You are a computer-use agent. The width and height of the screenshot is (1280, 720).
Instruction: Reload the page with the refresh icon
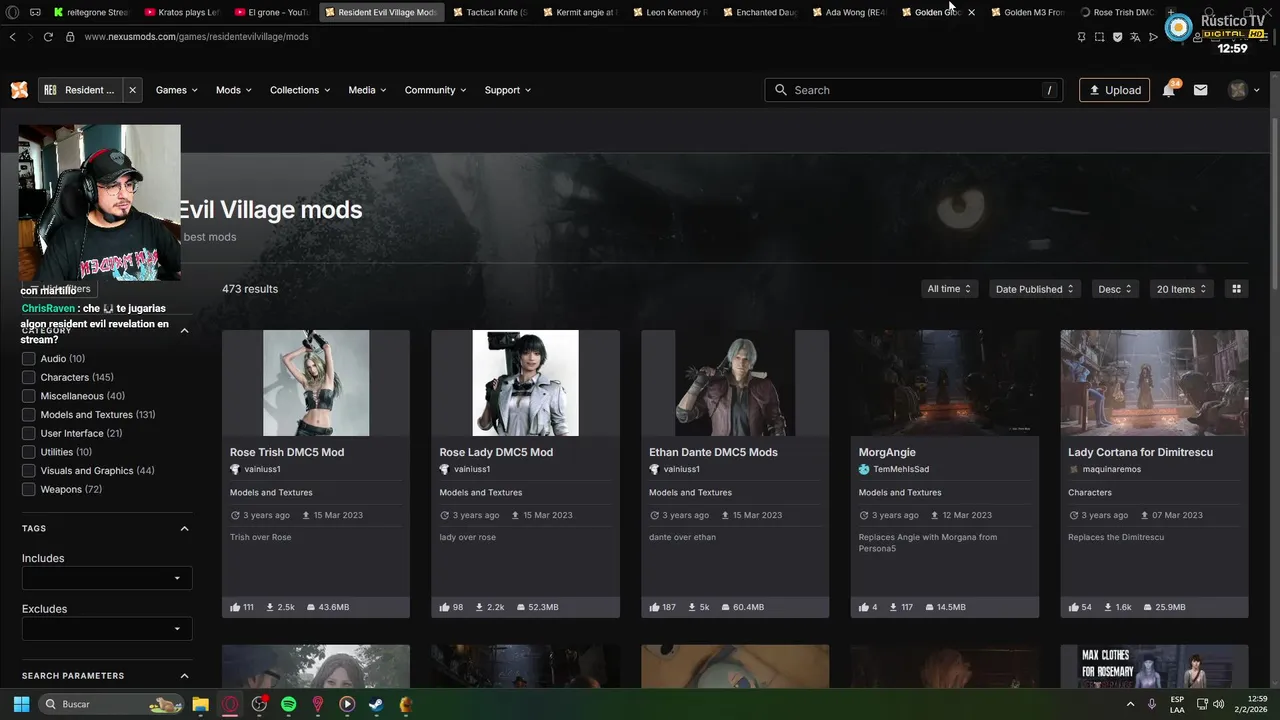[x=48, y=37]
